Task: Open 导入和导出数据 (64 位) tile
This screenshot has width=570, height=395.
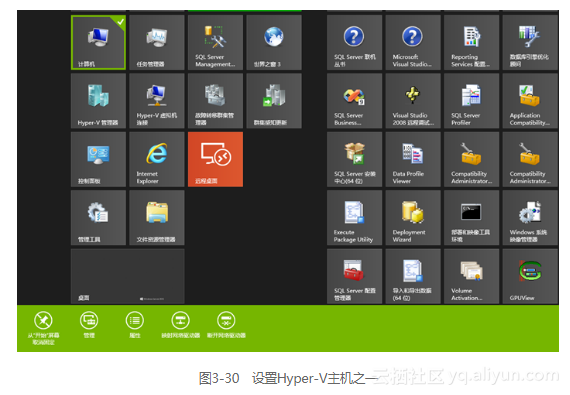Action: click(x=413, y=277)
